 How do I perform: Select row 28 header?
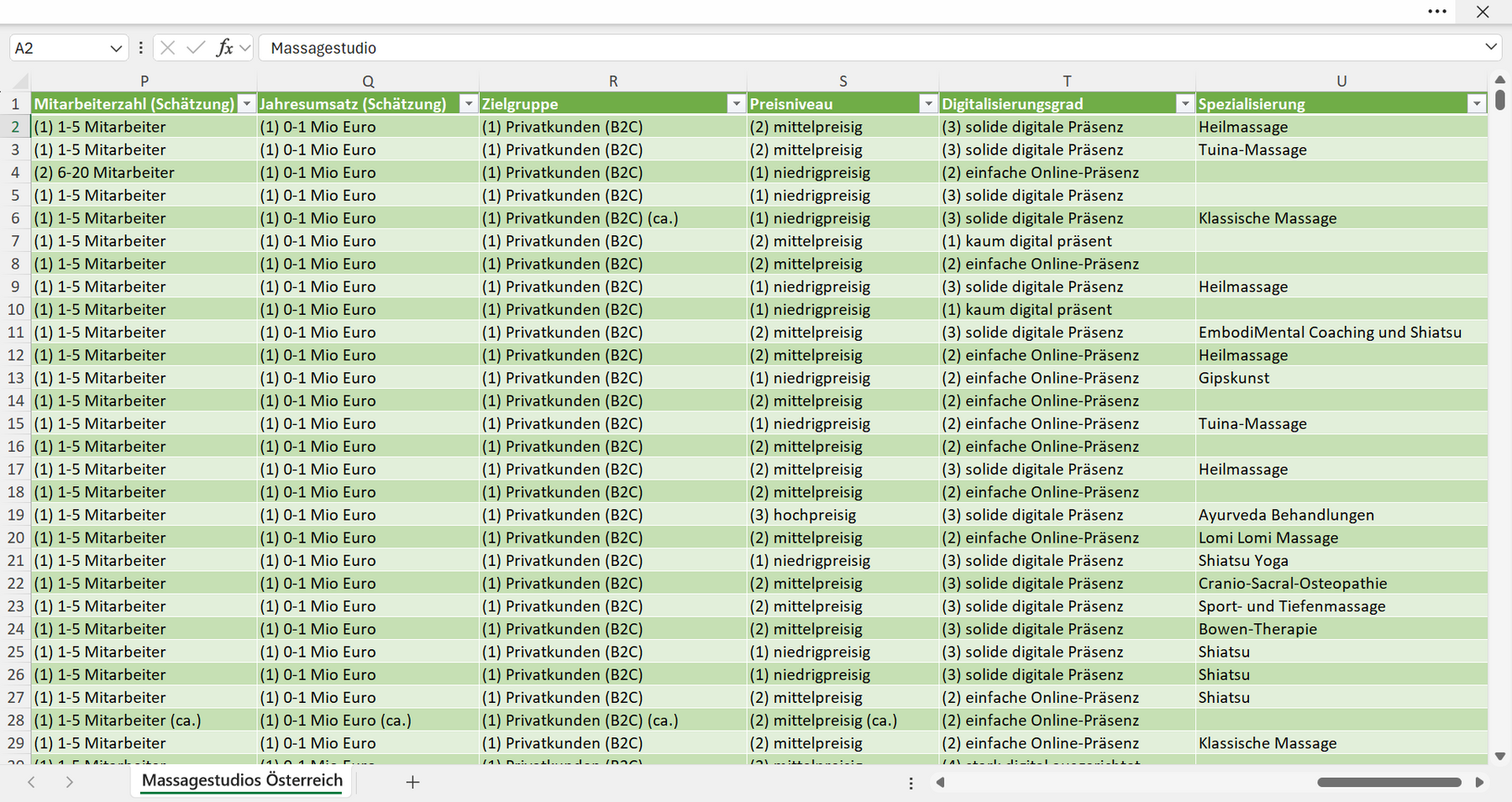coord(15,721)
